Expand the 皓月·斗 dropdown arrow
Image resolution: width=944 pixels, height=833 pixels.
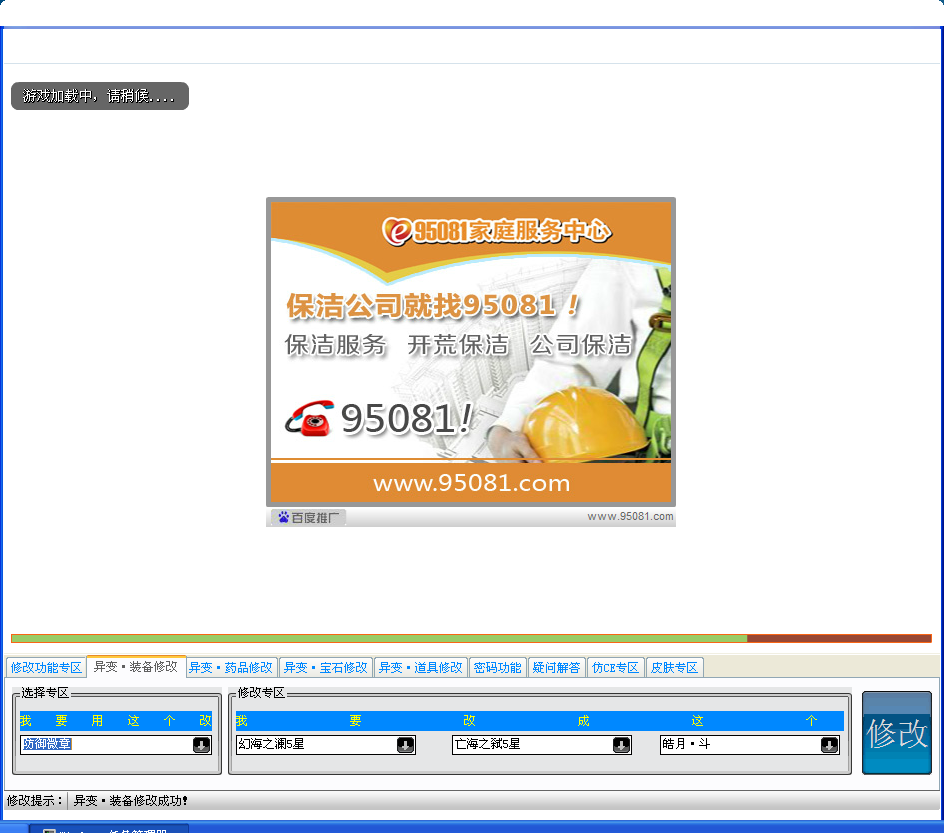[x=830, y=745]
